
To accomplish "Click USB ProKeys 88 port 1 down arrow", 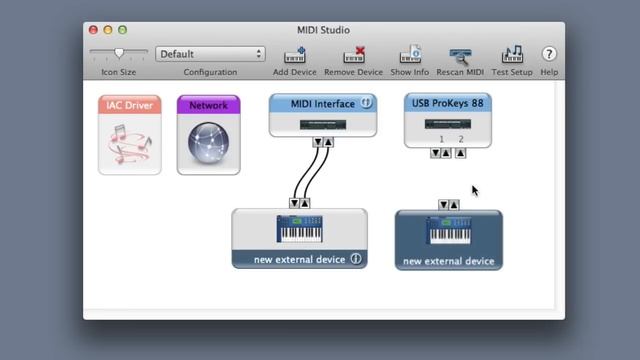I will 436,153.
